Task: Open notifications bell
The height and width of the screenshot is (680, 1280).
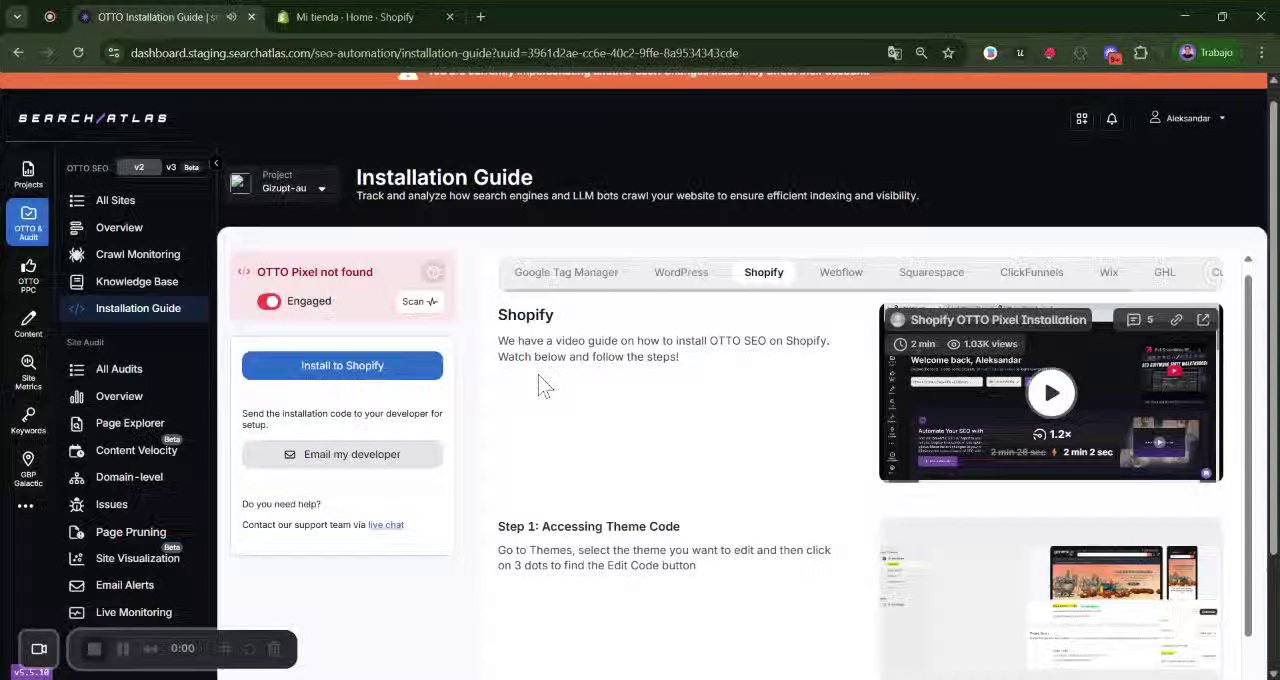Action: (1111, 118)
